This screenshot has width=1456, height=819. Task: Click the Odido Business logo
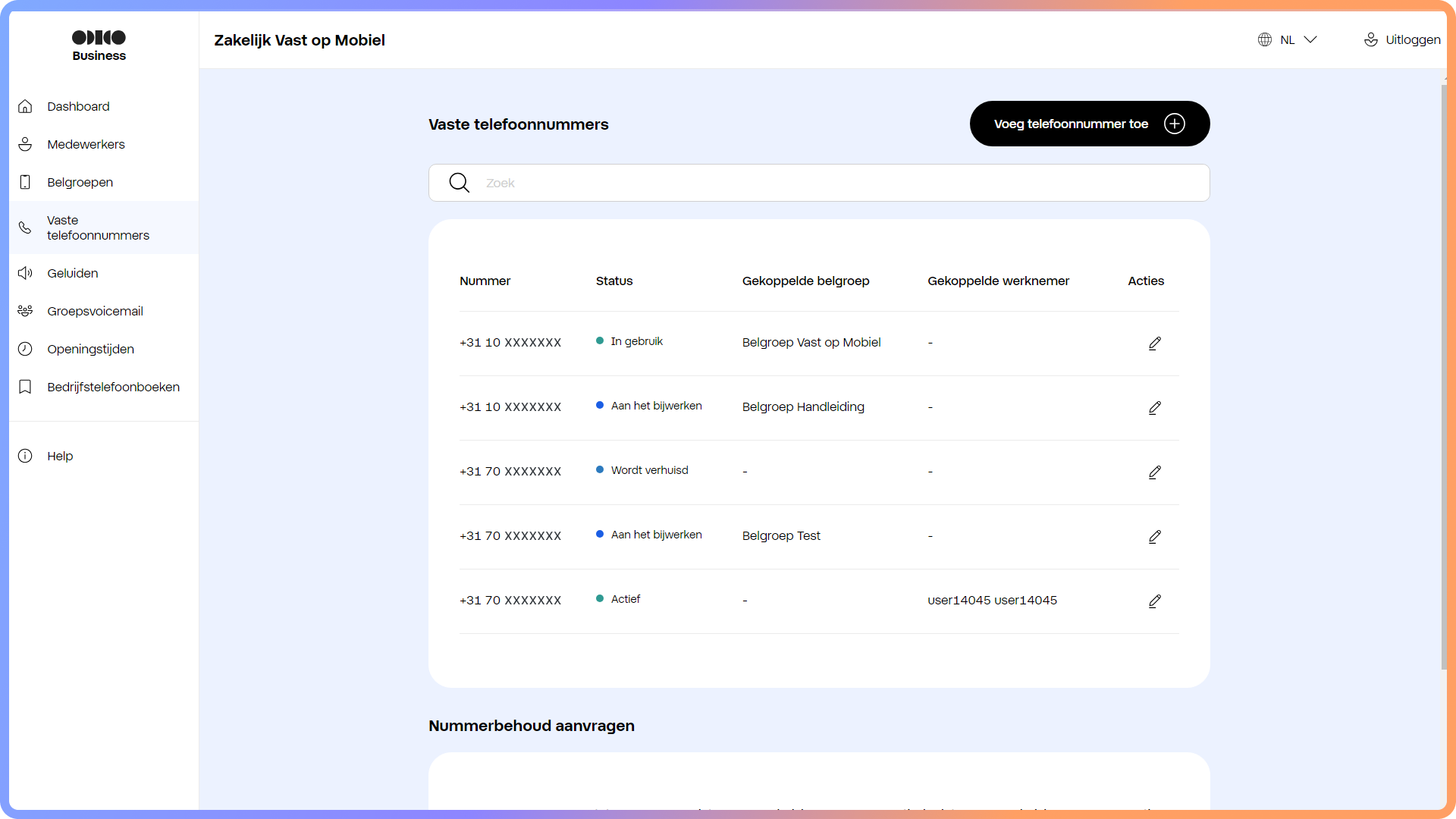click(x=99, y=45)
